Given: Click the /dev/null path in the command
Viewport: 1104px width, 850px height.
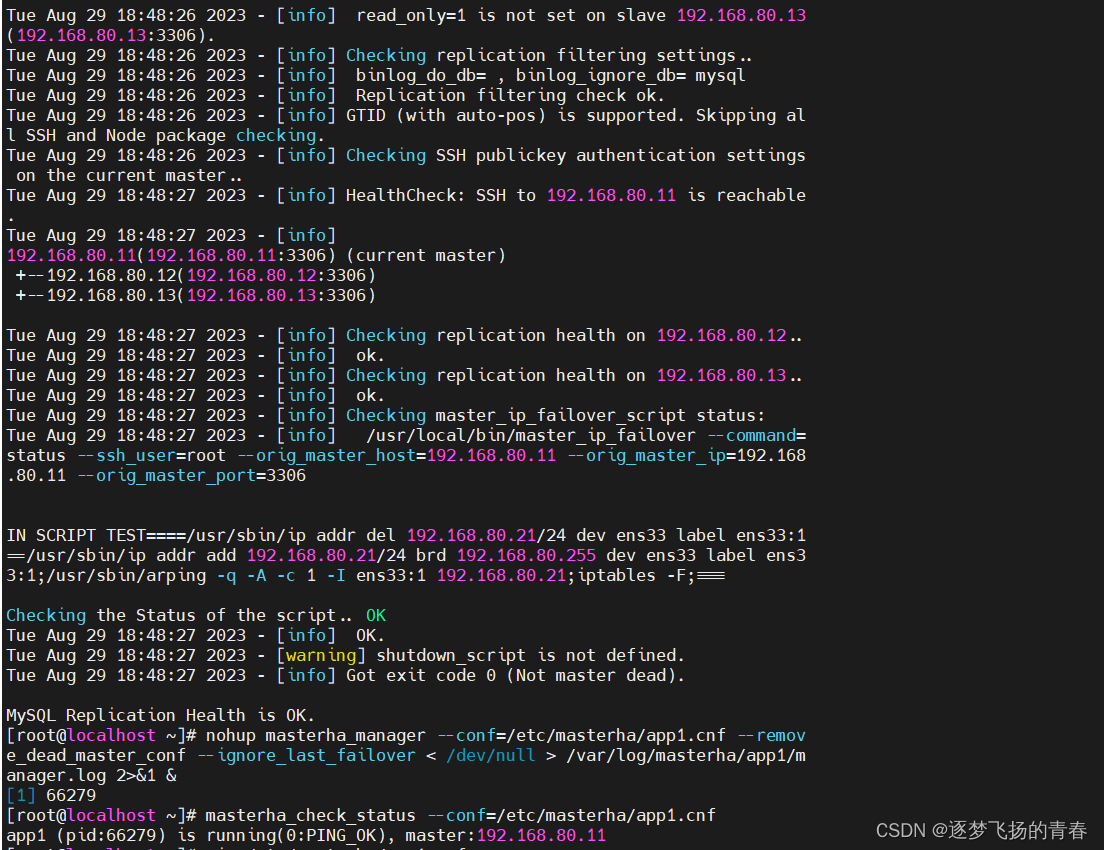Looking at the screenshot, I should [x=490, y=755].
